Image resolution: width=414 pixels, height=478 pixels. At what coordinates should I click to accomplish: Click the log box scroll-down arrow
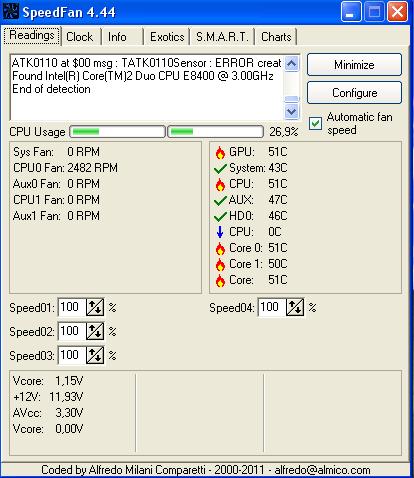[x=292, y=111]
